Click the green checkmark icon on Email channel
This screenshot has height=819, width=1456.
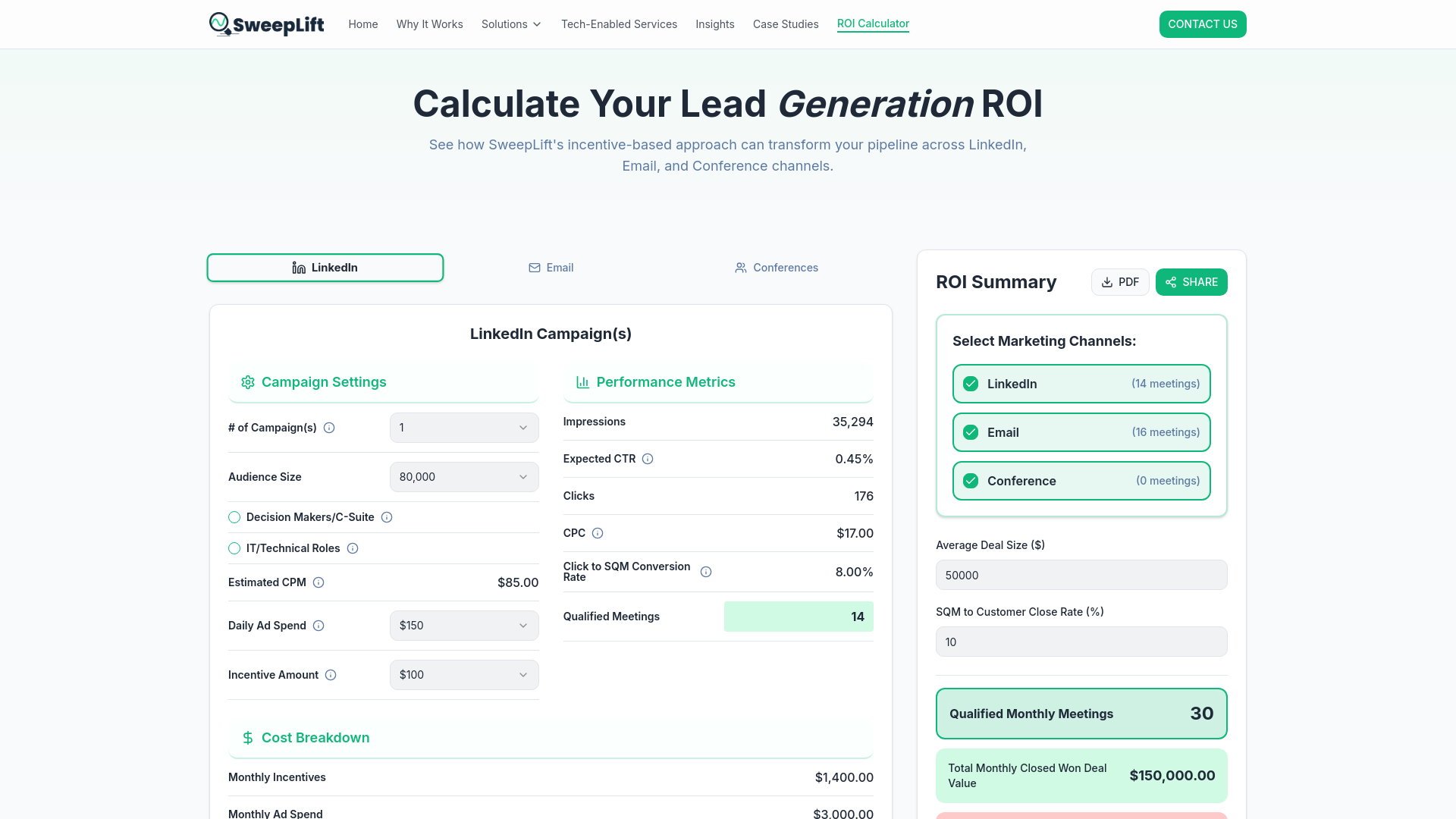pyautogui.click(x=971, y=432)
